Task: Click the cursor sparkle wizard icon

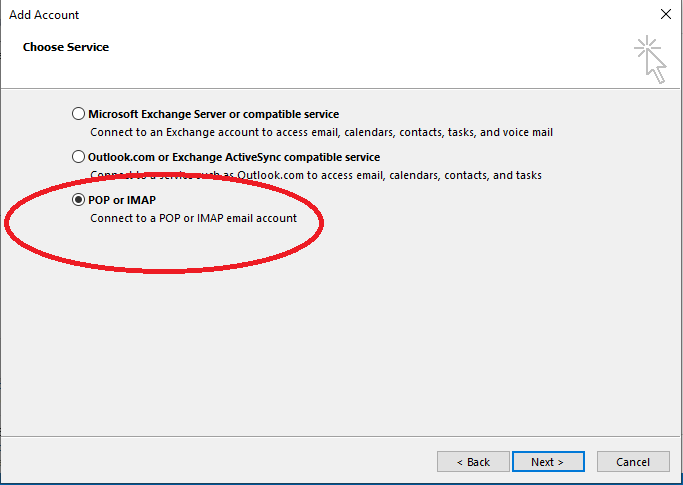Action: tap(651, 59)
